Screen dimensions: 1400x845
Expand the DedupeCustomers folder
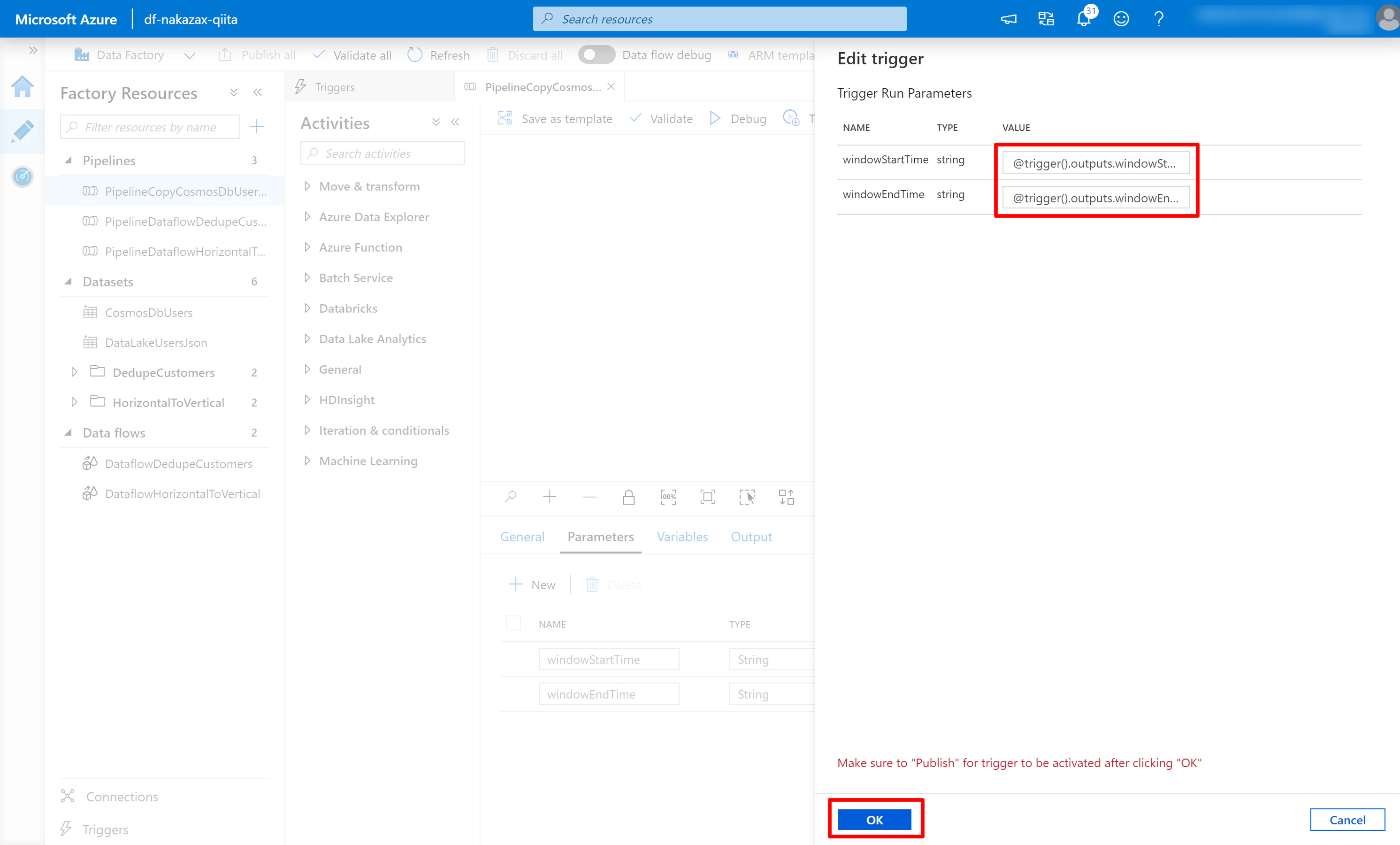tap(75, 372)
